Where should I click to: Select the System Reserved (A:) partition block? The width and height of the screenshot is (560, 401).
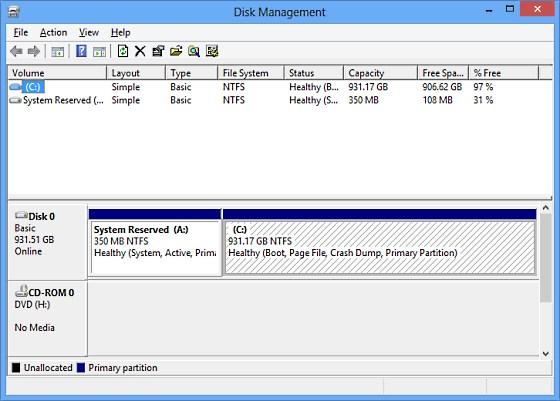click(155, 247)
